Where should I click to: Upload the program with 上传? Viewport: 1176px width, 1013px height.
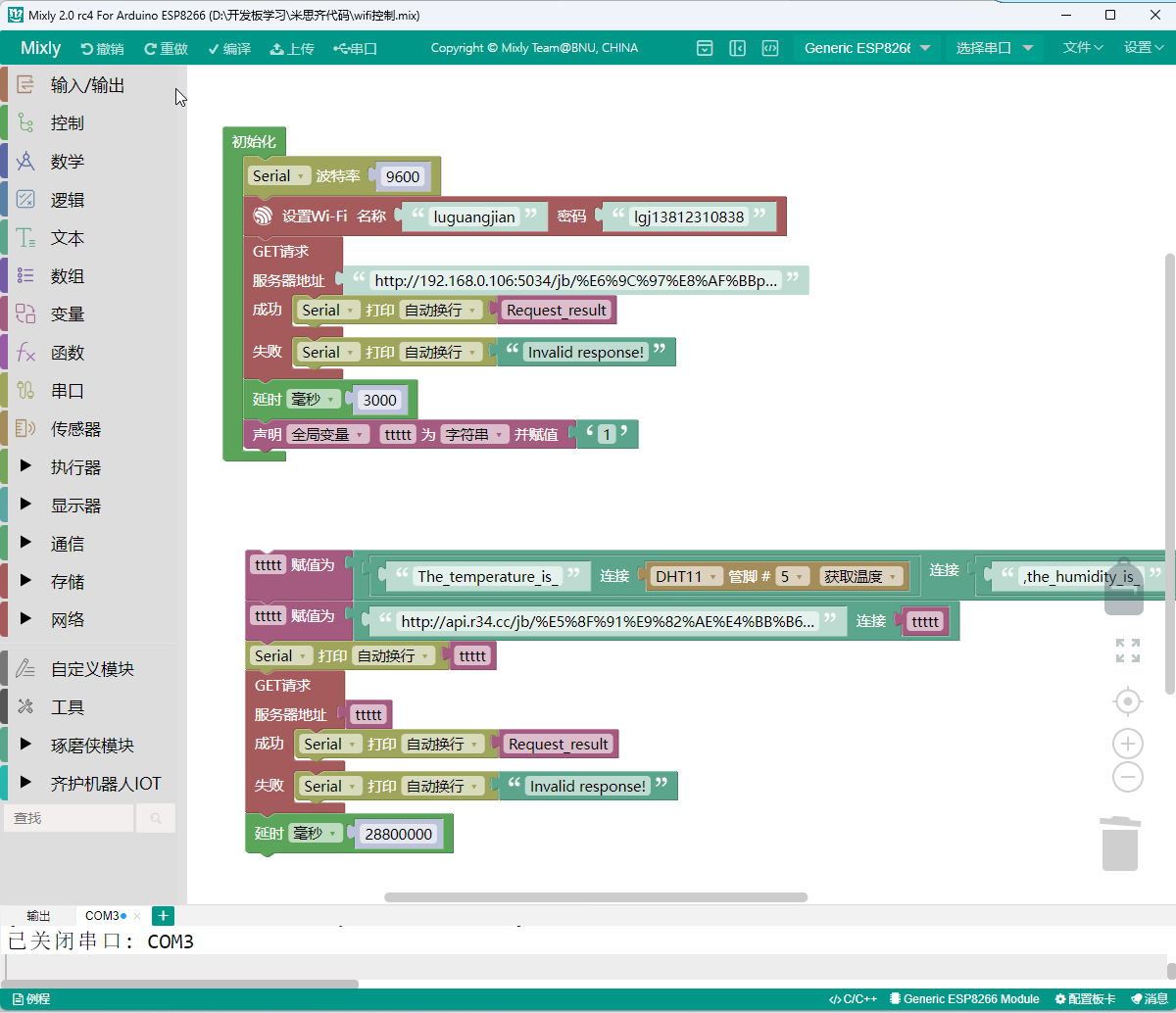click(x=292, y=48)
